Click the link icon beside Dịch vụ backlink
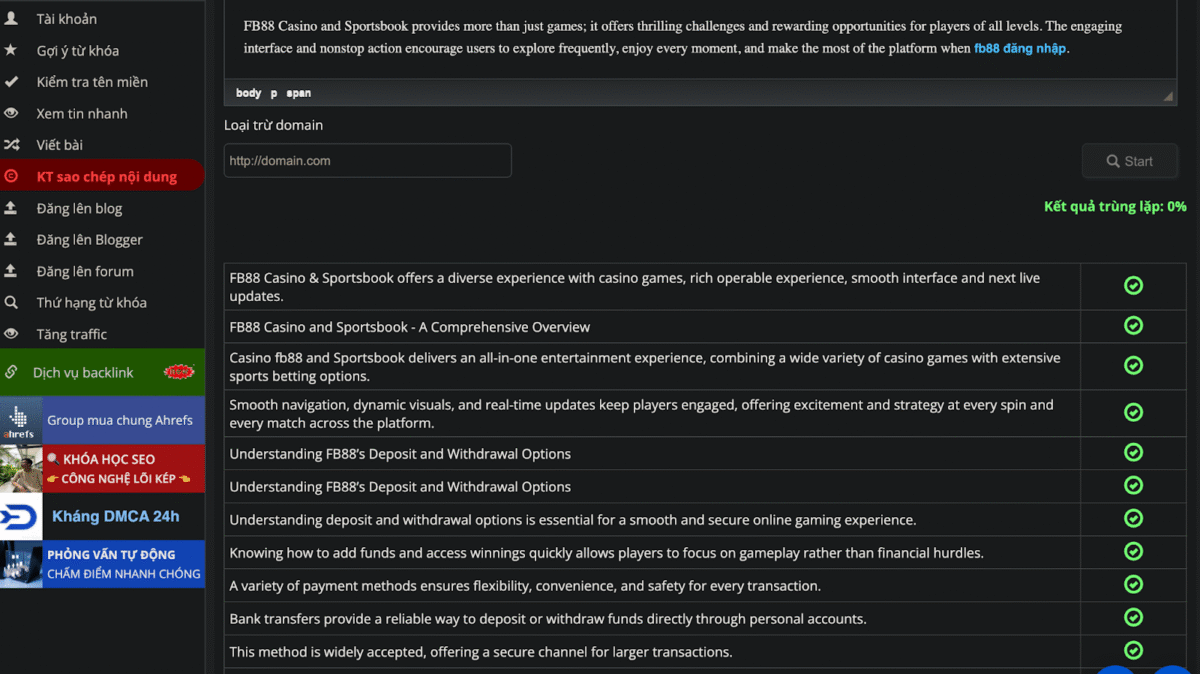The image size is (1200, 674). pos(11,372)
